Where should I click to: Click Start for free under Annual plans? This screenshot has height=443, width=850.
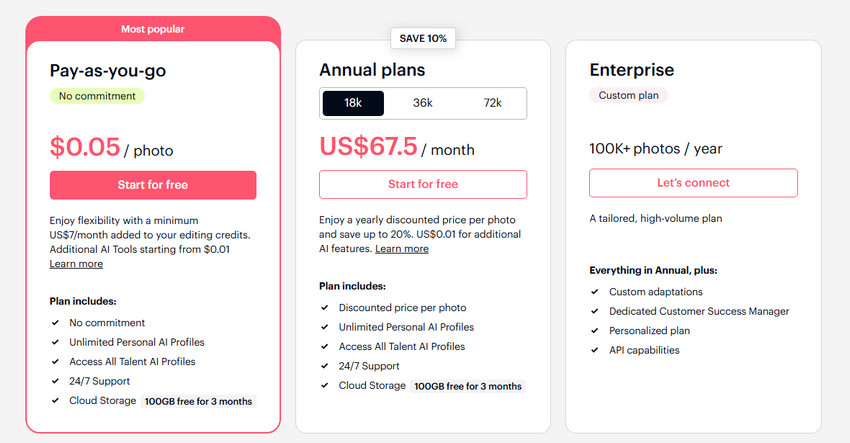[422, 184]
